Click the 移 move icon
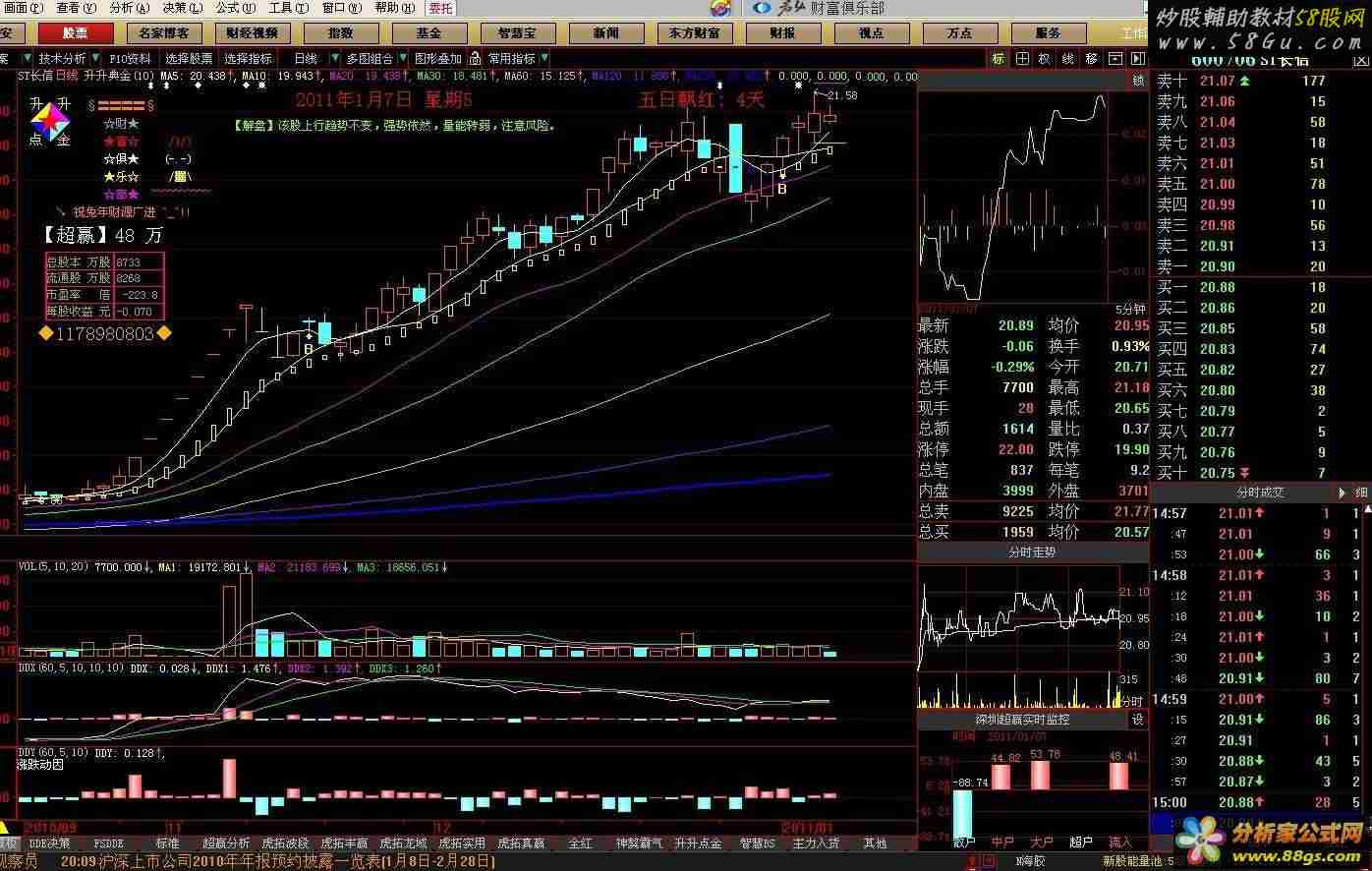Image resolution: width=1372 pixels, height=871 pixels. click(1091, 59)
